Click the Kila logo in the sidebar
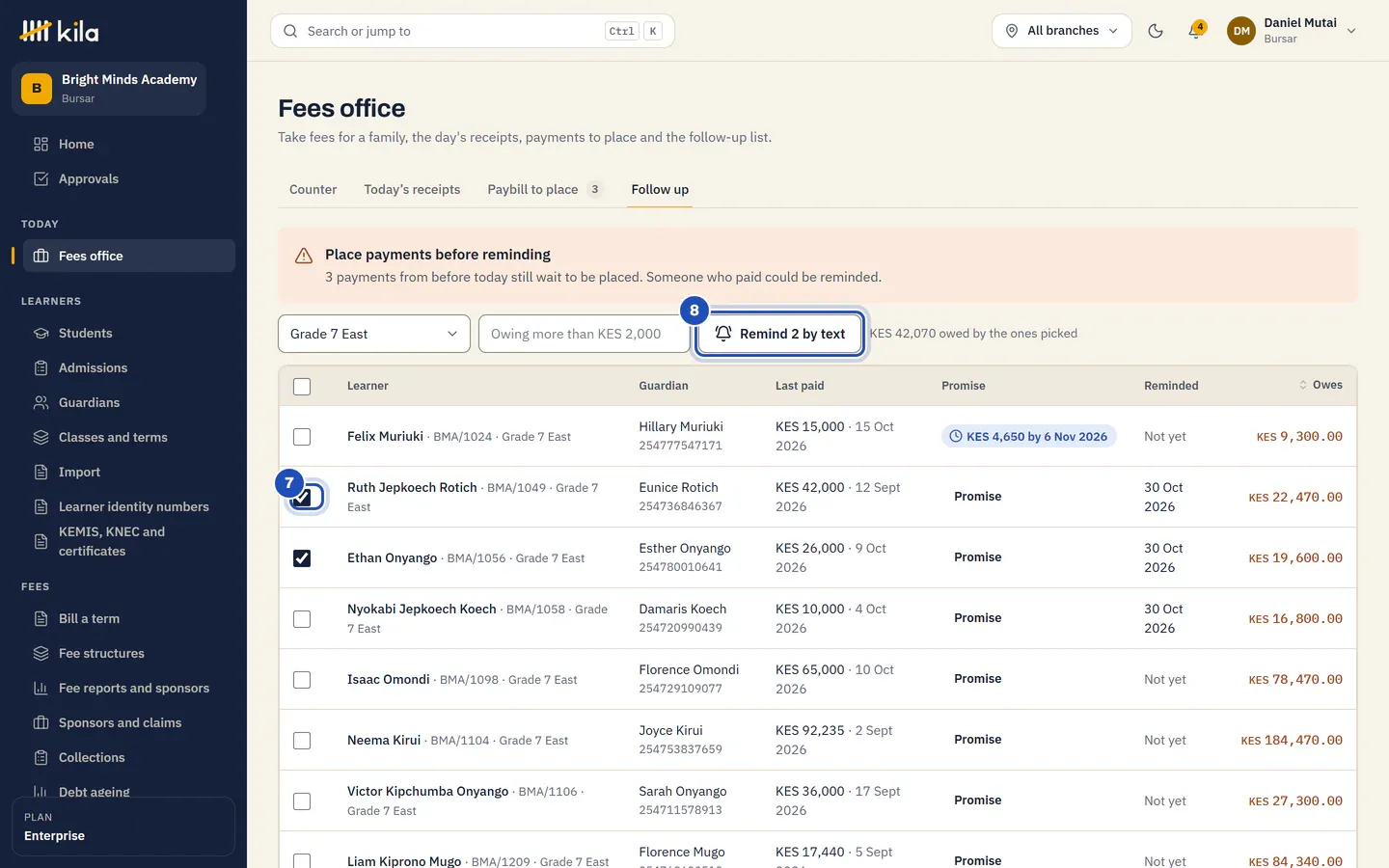Viewport: 1389px width, 868px height. [59, 31]
